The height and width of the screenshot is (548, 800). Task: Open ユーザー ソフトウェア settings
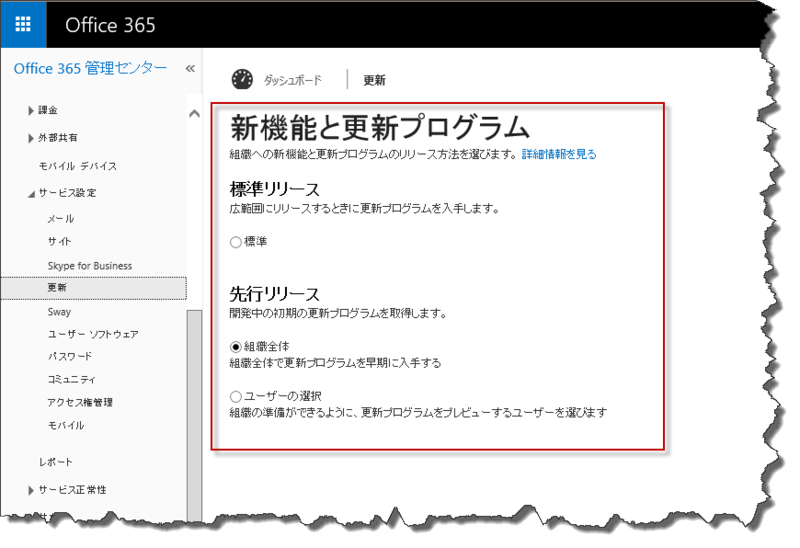click(93, 334)
